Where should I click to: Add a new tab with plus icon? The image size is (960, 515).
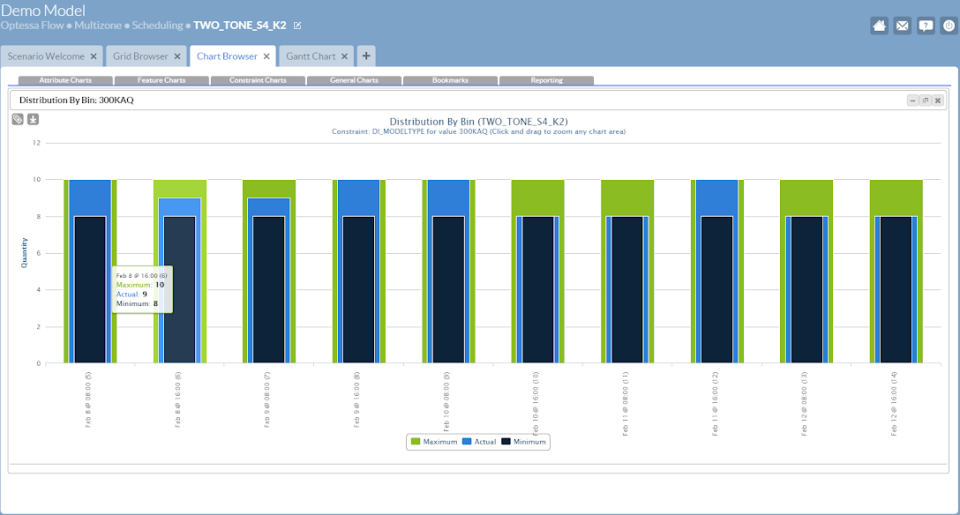tap(366, 56)
